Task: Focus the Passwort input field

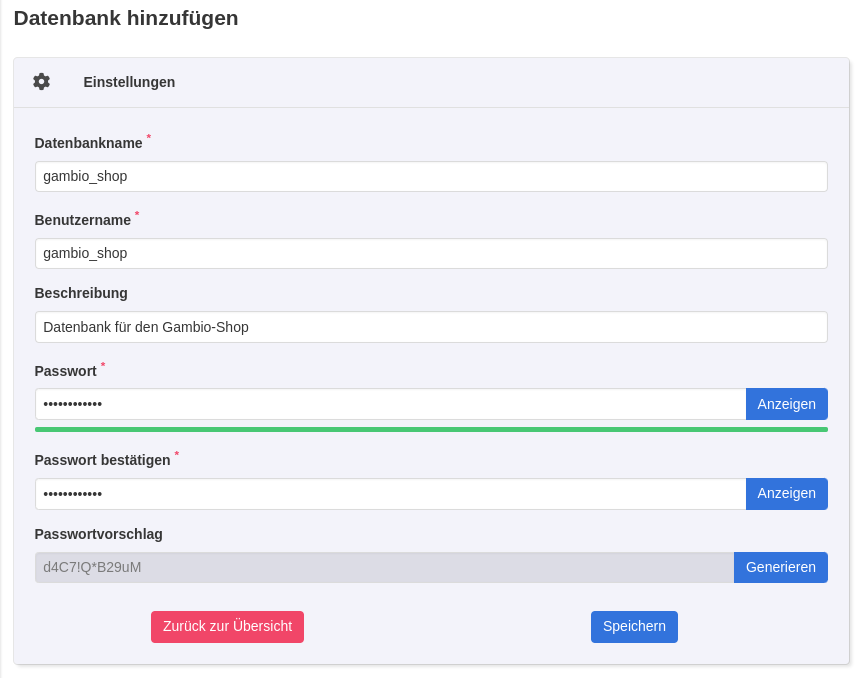Action: (x=390, y=404)
